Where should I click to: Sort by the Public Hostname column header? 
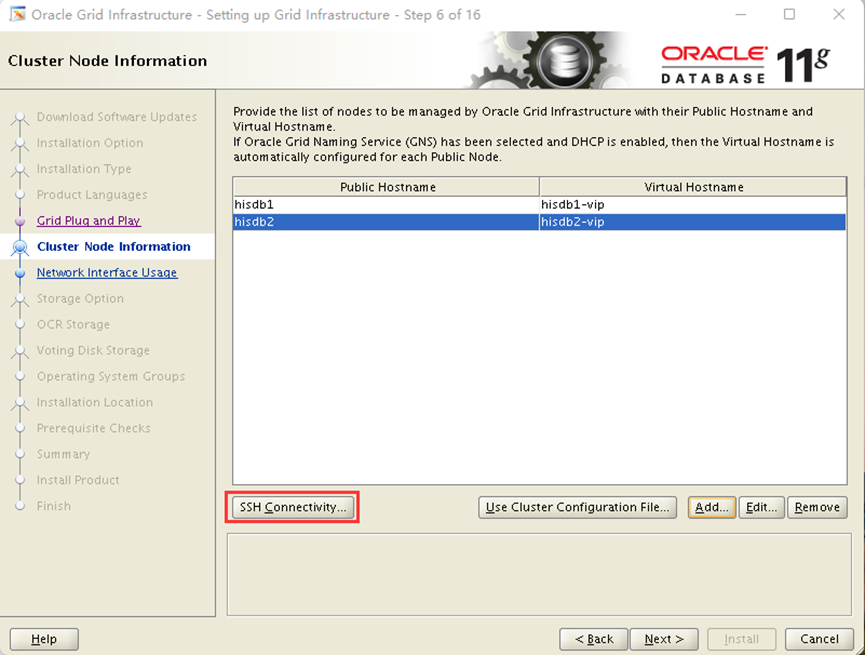(386, 187)
